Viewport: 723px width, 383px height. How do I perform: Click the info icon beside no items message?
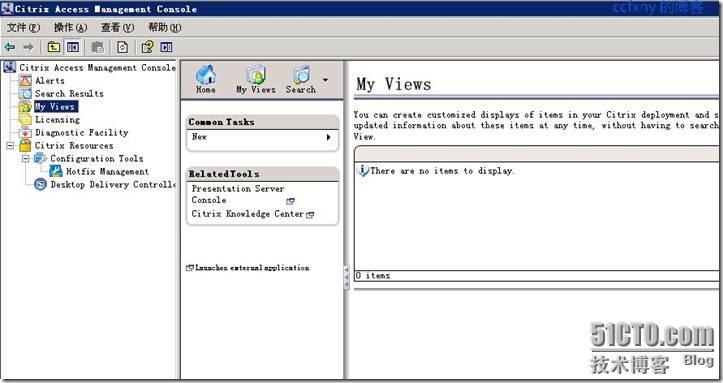coord(363,171)
